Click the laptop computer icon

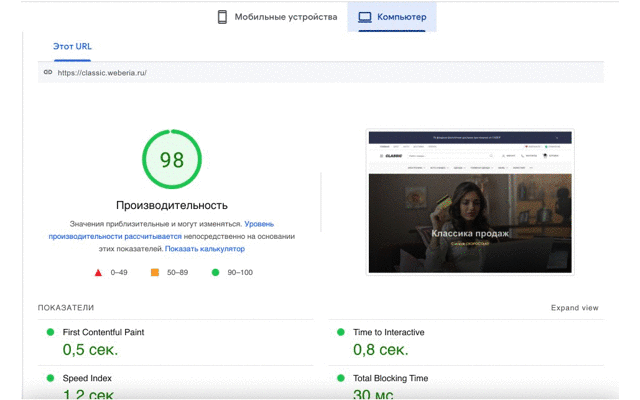364,17
